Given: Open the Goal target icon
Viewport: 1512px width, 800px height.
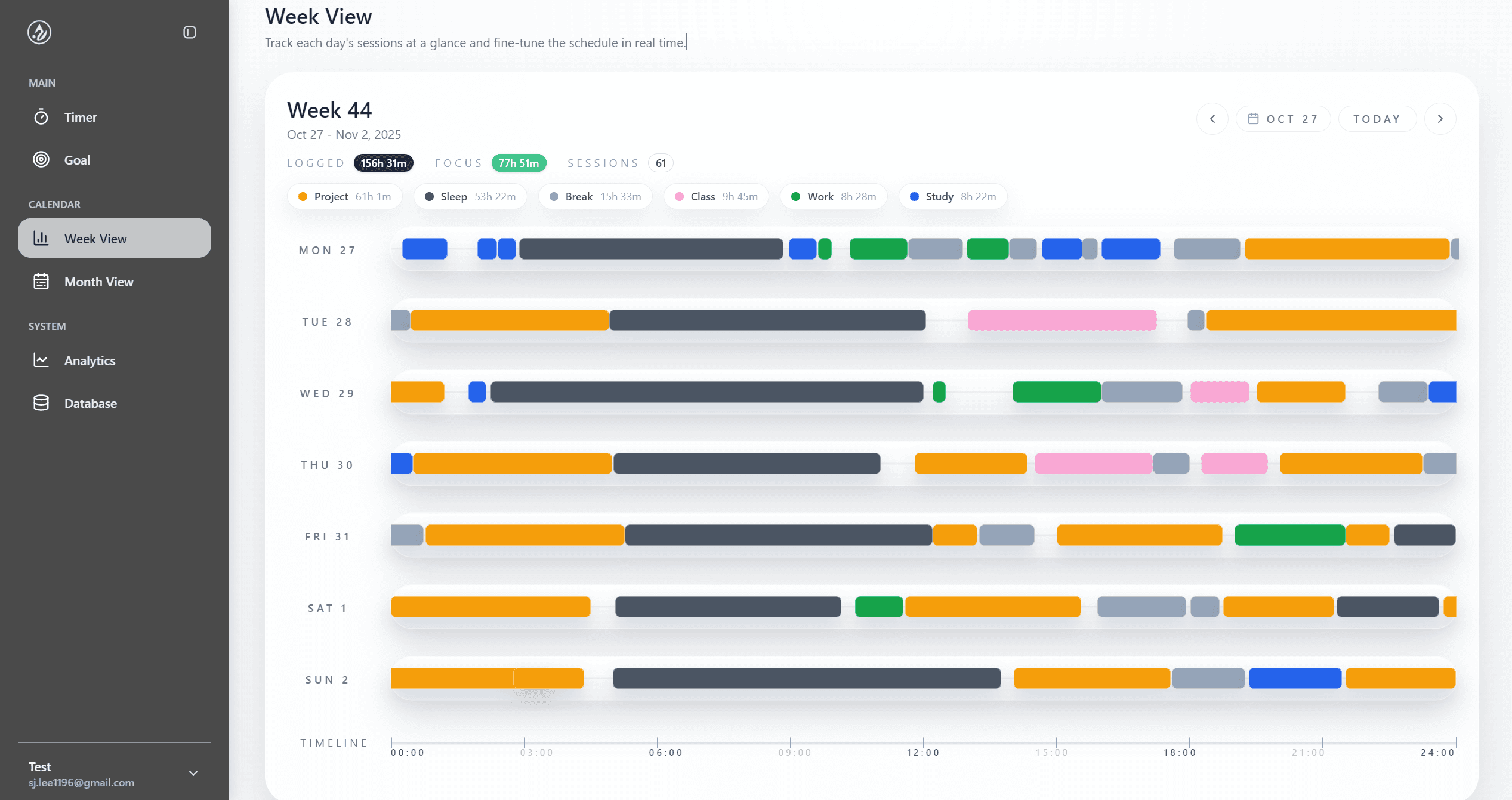Looking at the screenshot, I should (x=41, y=159).
